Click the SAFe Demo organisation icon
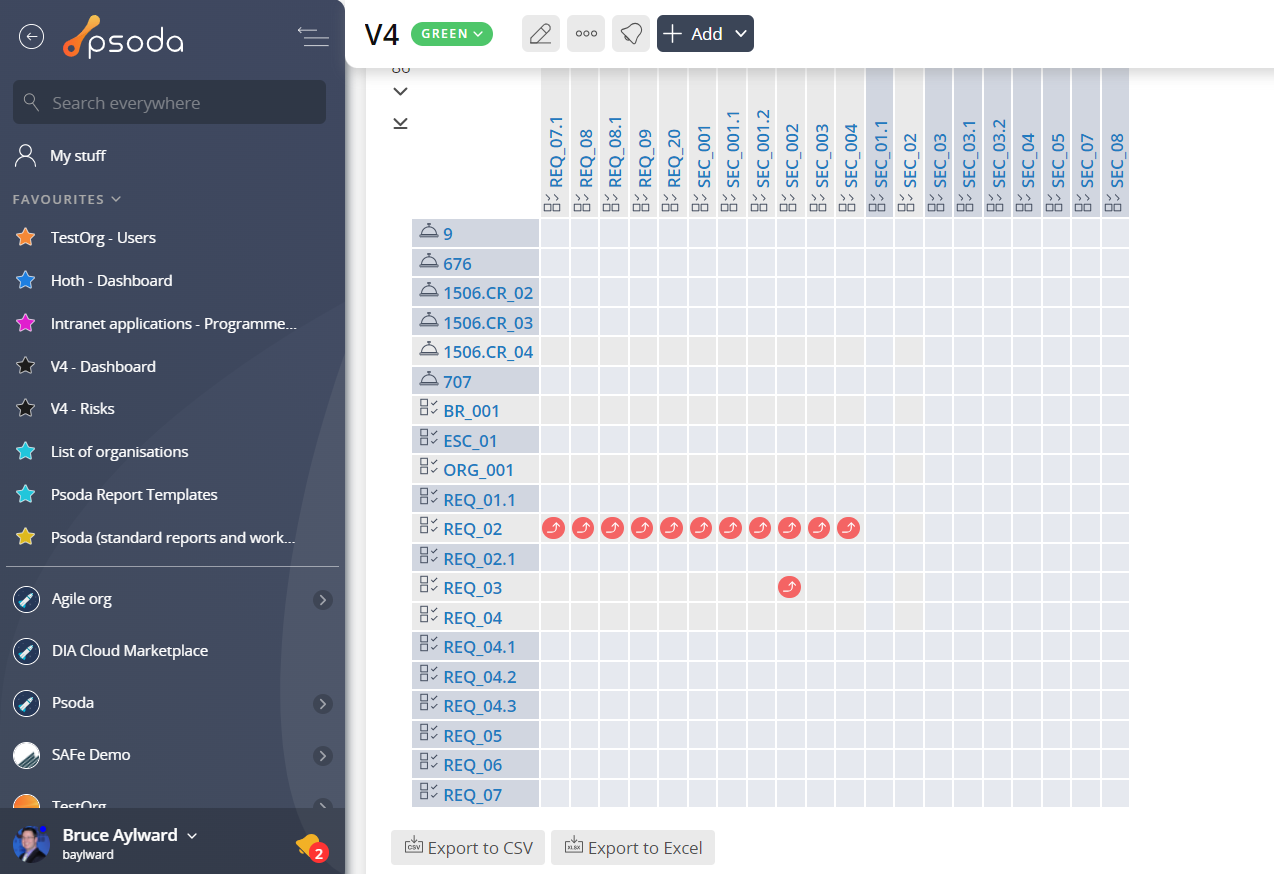1274x874 pixels. point(26,755)
